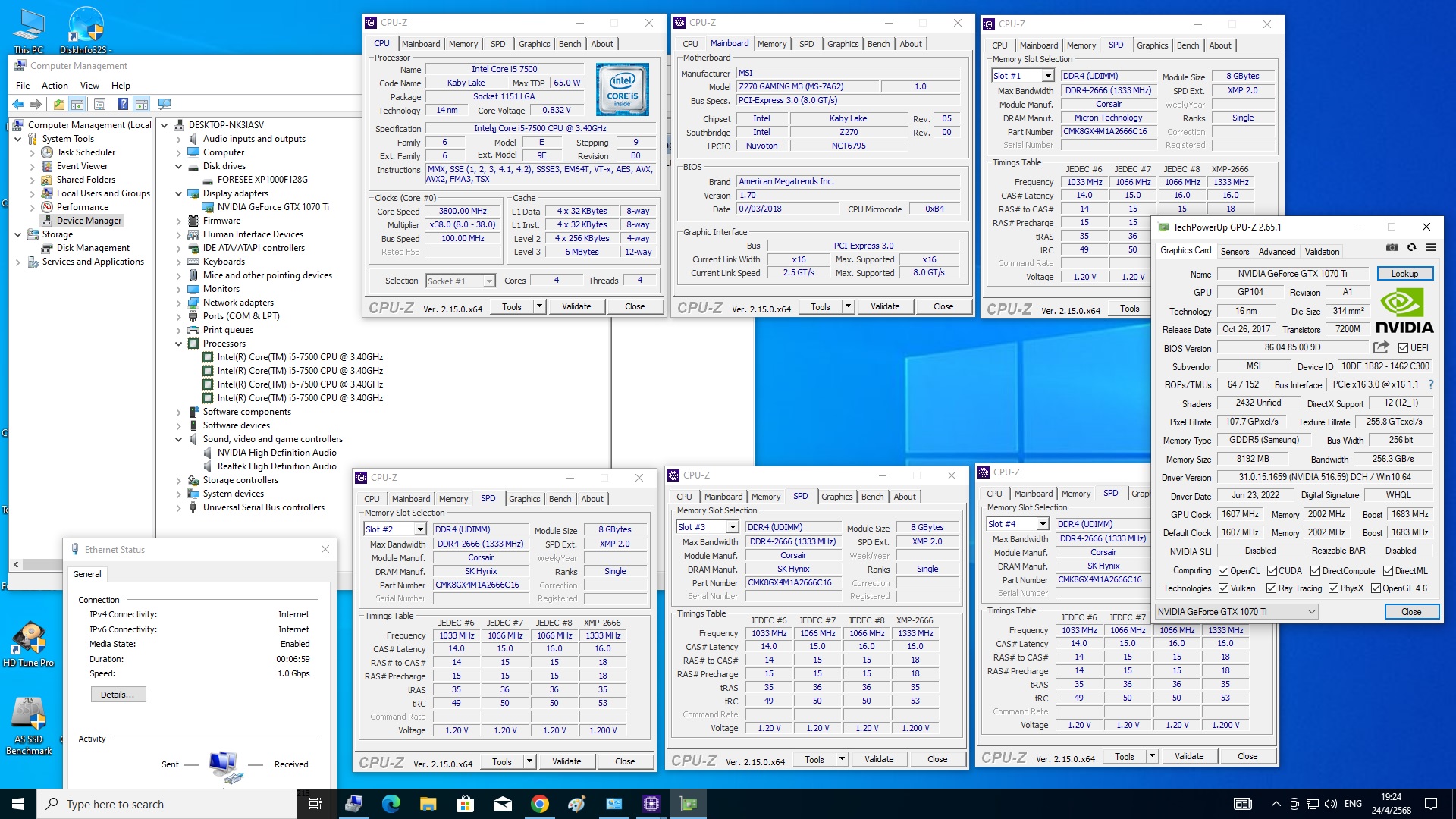1456x819 pixels.
Task: Click Show/Hide Action Pane toolbar icon
Action: pyautogui.click(x=142, y=104)
